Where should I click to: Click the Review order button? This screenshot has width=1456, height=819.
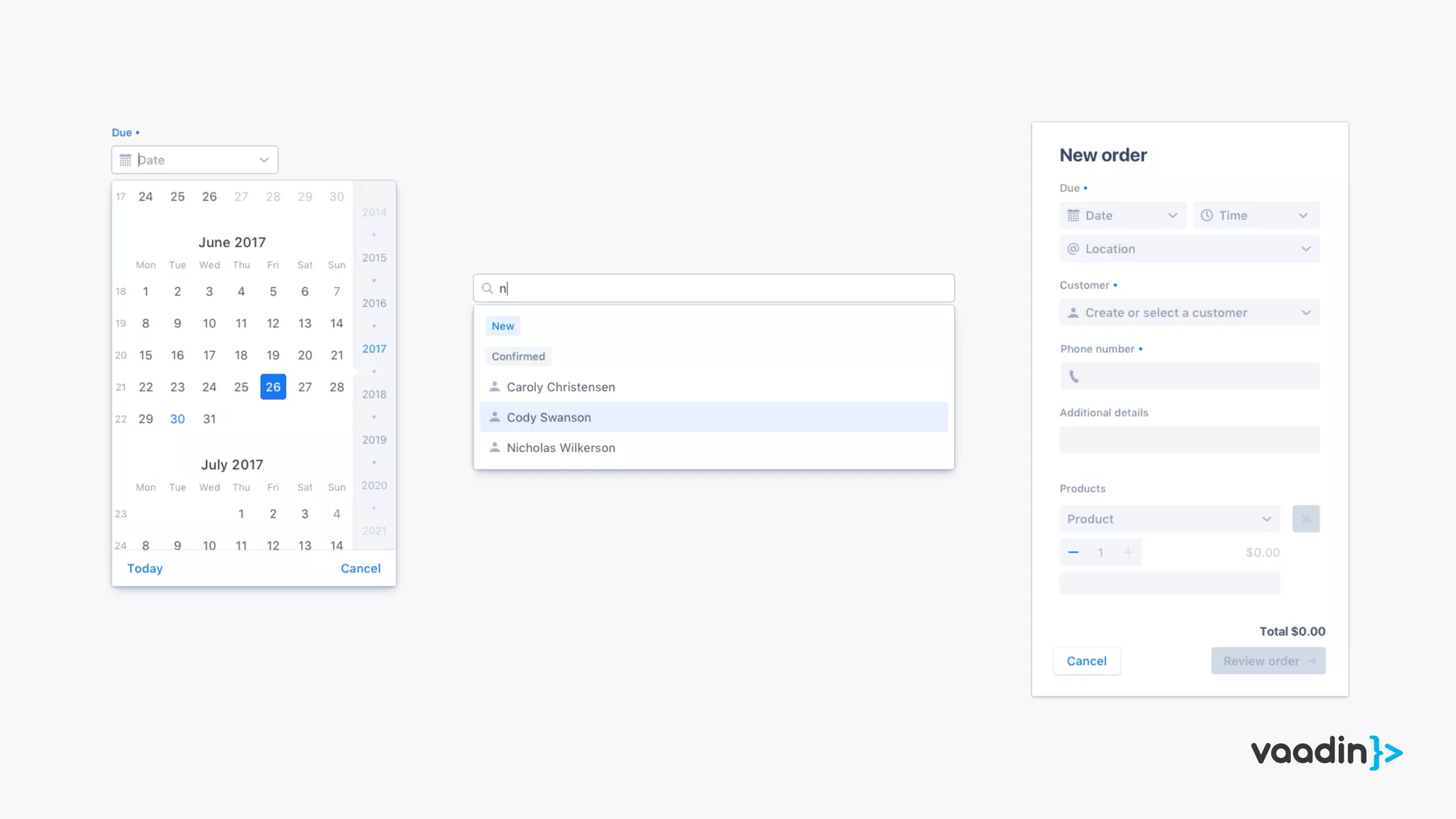pos(1268,661)
